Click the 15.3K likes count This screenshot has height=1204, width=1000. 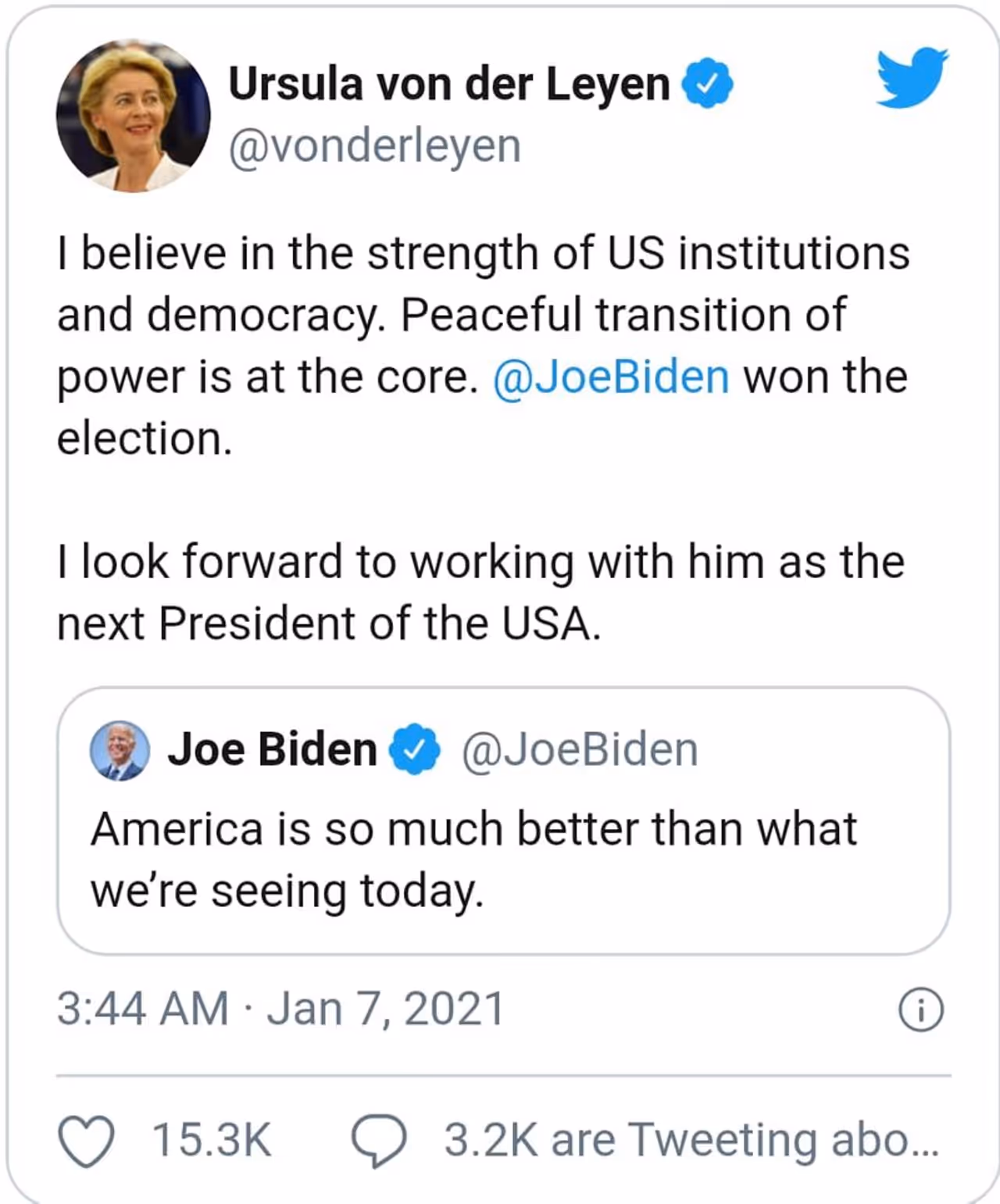[211, 1140]
